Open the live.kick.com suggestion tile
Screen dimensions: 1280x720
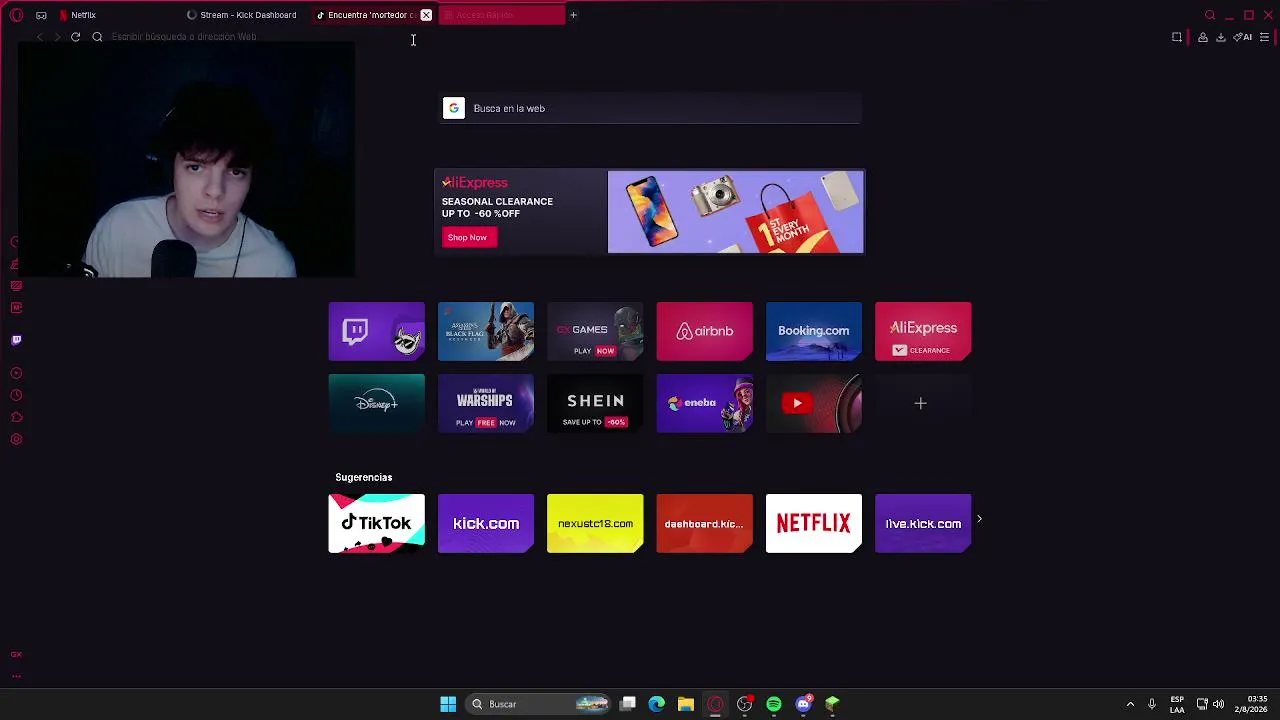click(923, 523)
